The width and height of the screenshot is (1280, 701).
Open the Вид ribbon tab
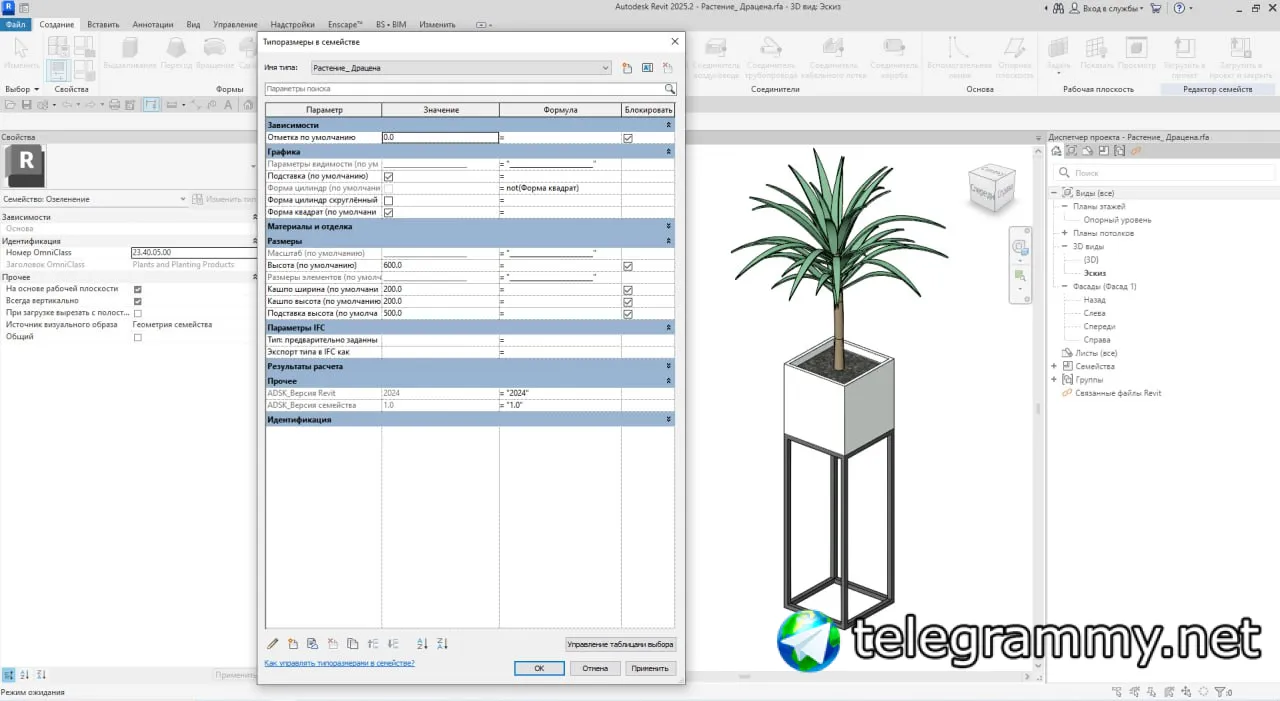pos(194,24)
